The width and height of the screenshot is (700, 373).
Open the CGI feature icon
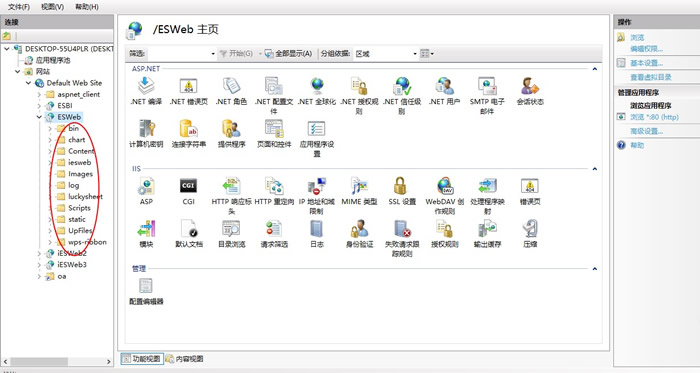[188, 186]
